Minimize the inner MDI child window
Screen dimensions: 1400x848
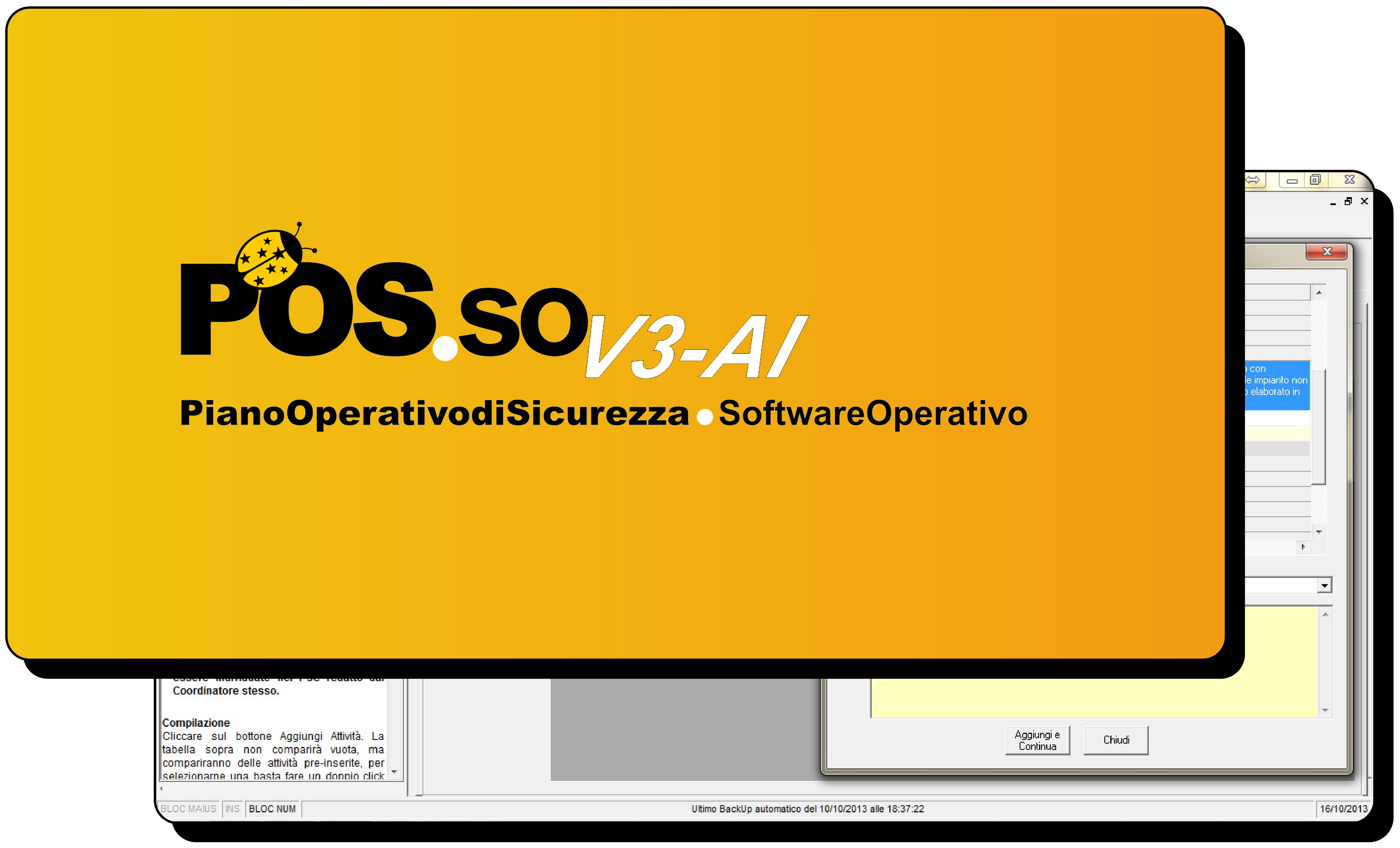[x=1333, y=202]
